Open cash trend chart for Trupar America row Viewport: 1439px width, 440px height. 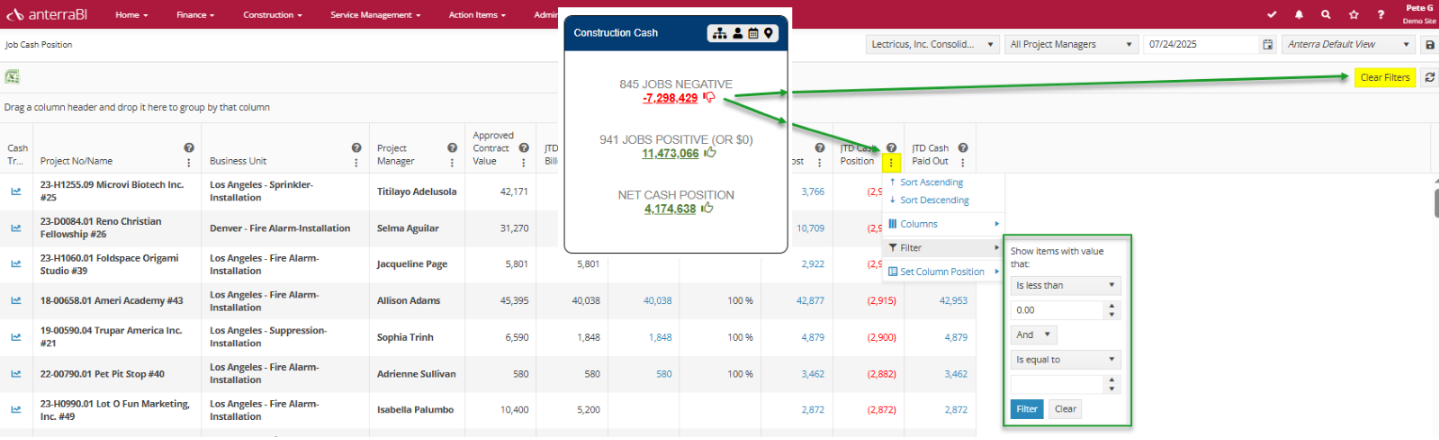(16, 337)
